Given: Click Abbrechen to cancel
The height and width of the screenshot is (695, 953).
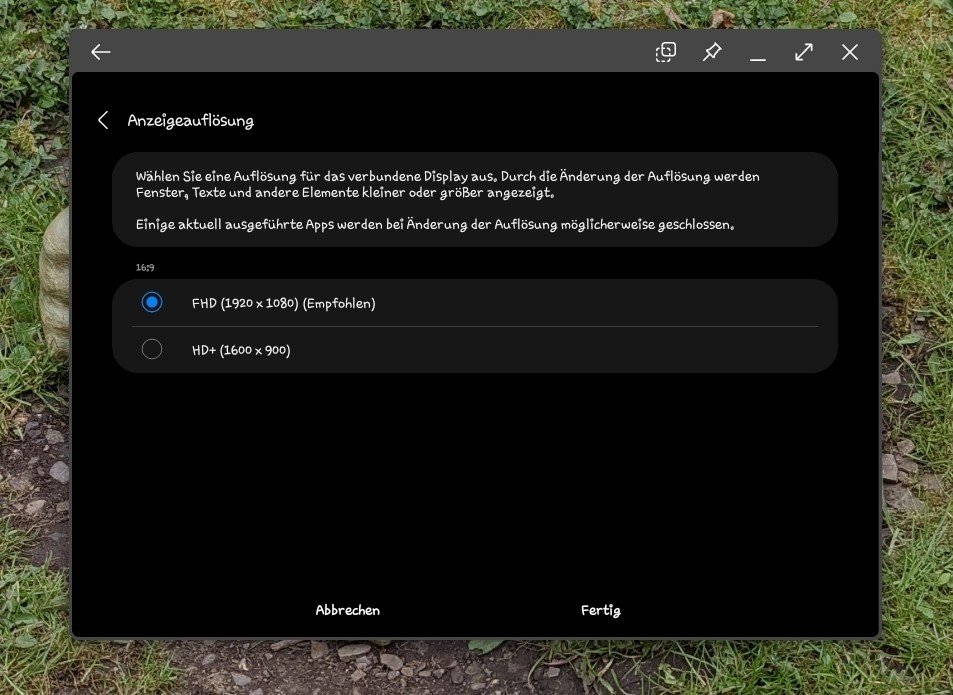Looking at the screenshot, I should tap(348, 610).
